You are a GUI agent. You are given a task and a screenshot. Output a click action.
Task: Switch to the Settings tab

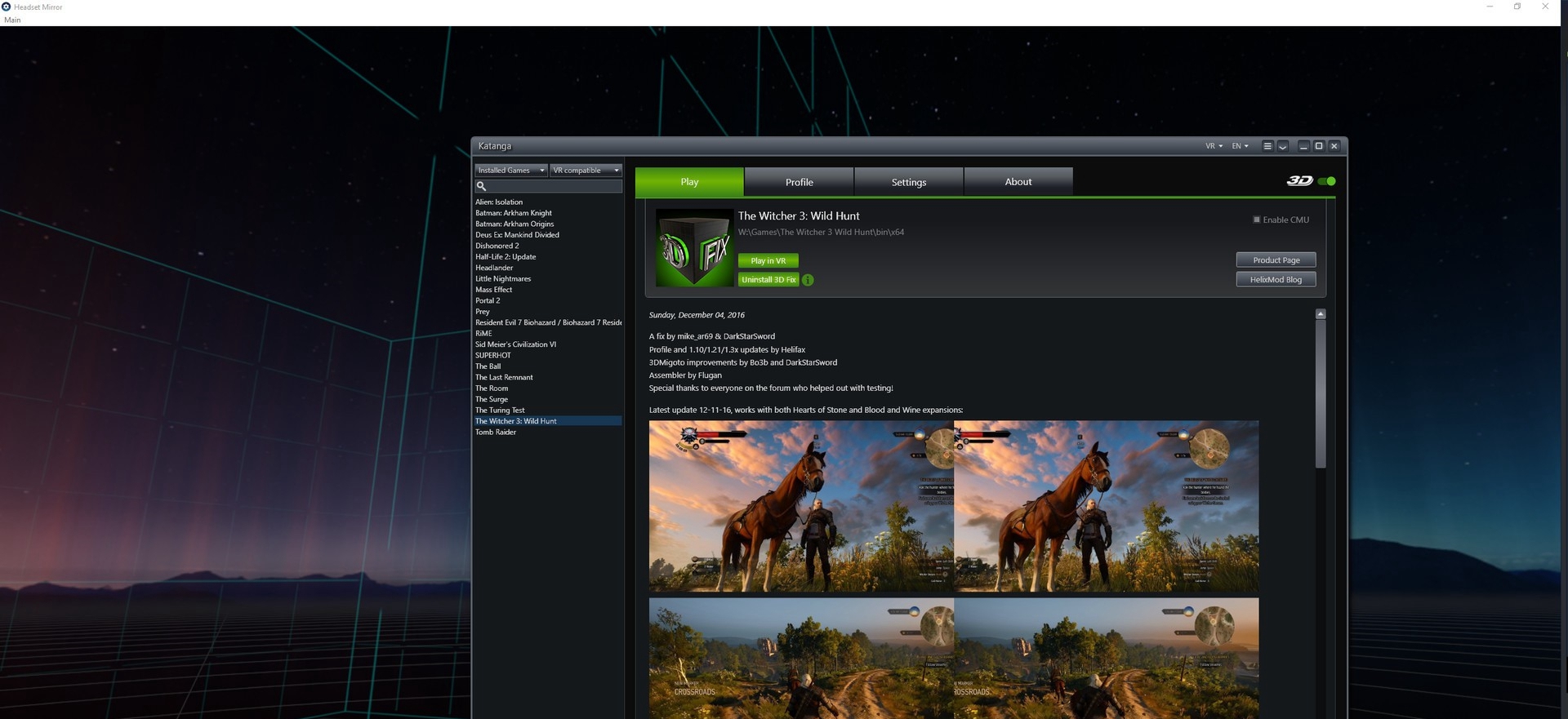pyautogui.click(x=909, y=182)
